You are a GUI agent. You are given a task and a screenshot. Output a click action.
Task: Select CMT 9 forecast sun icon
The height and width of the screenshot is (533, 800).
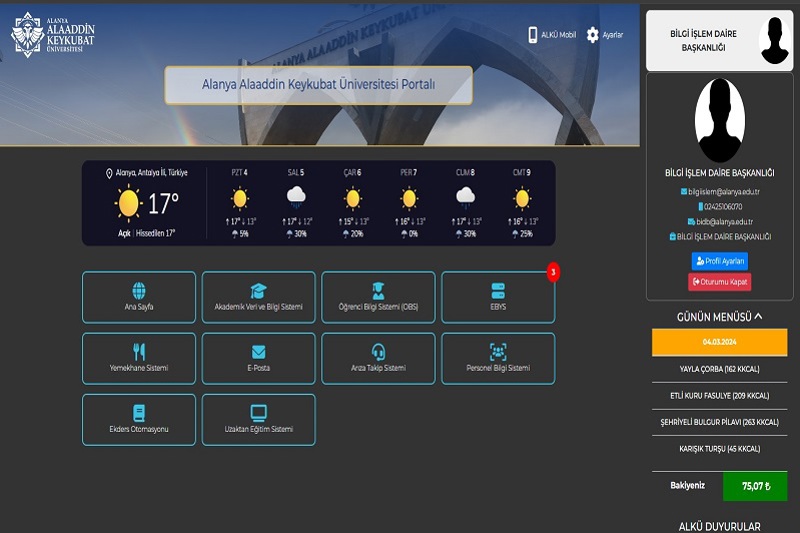tap(522, 198)
